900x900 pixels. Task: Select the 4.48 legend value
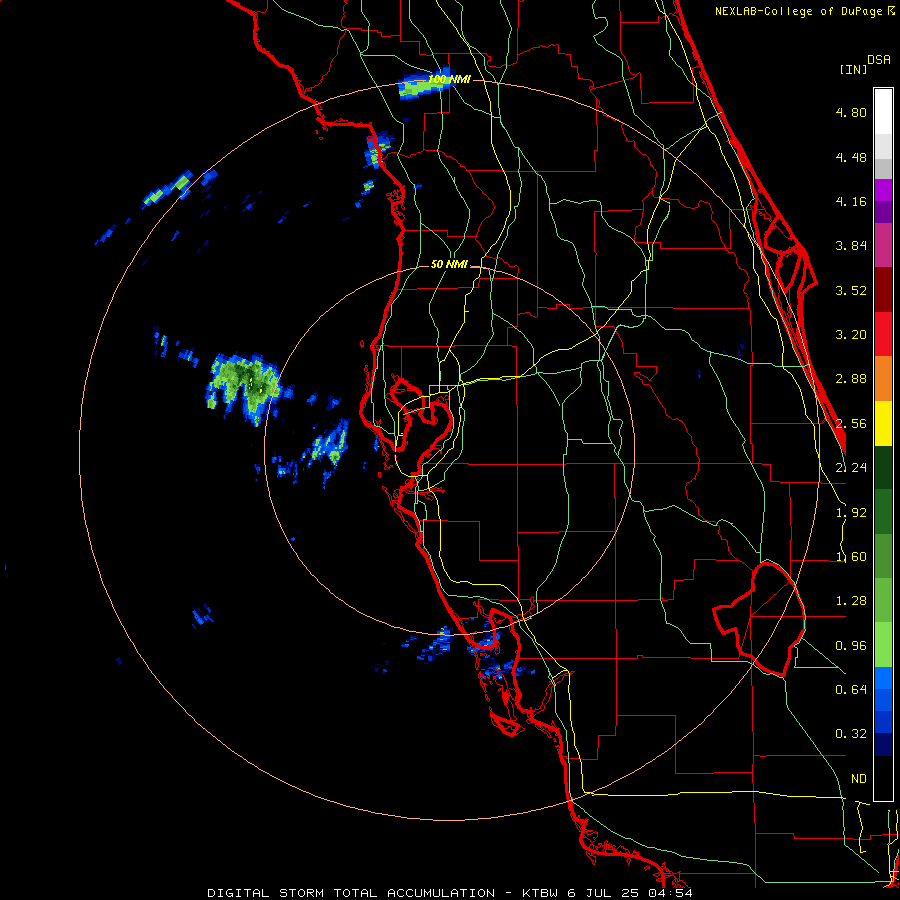[x=851, y=157]
